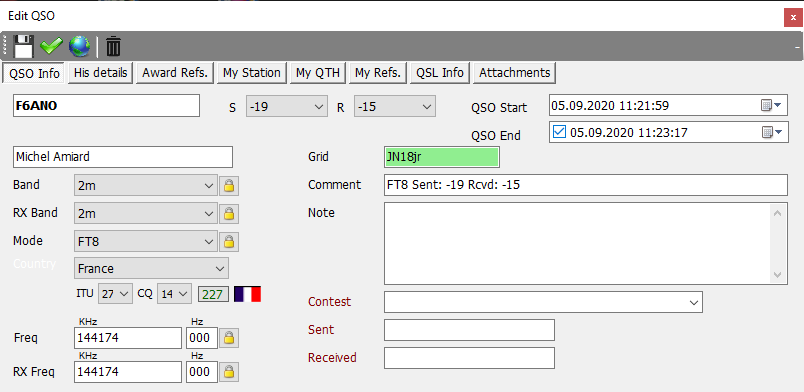Click the lock icon beside RX Freq Hz field
This screenshot has height=392, width=804.
(x=229, y=372)
